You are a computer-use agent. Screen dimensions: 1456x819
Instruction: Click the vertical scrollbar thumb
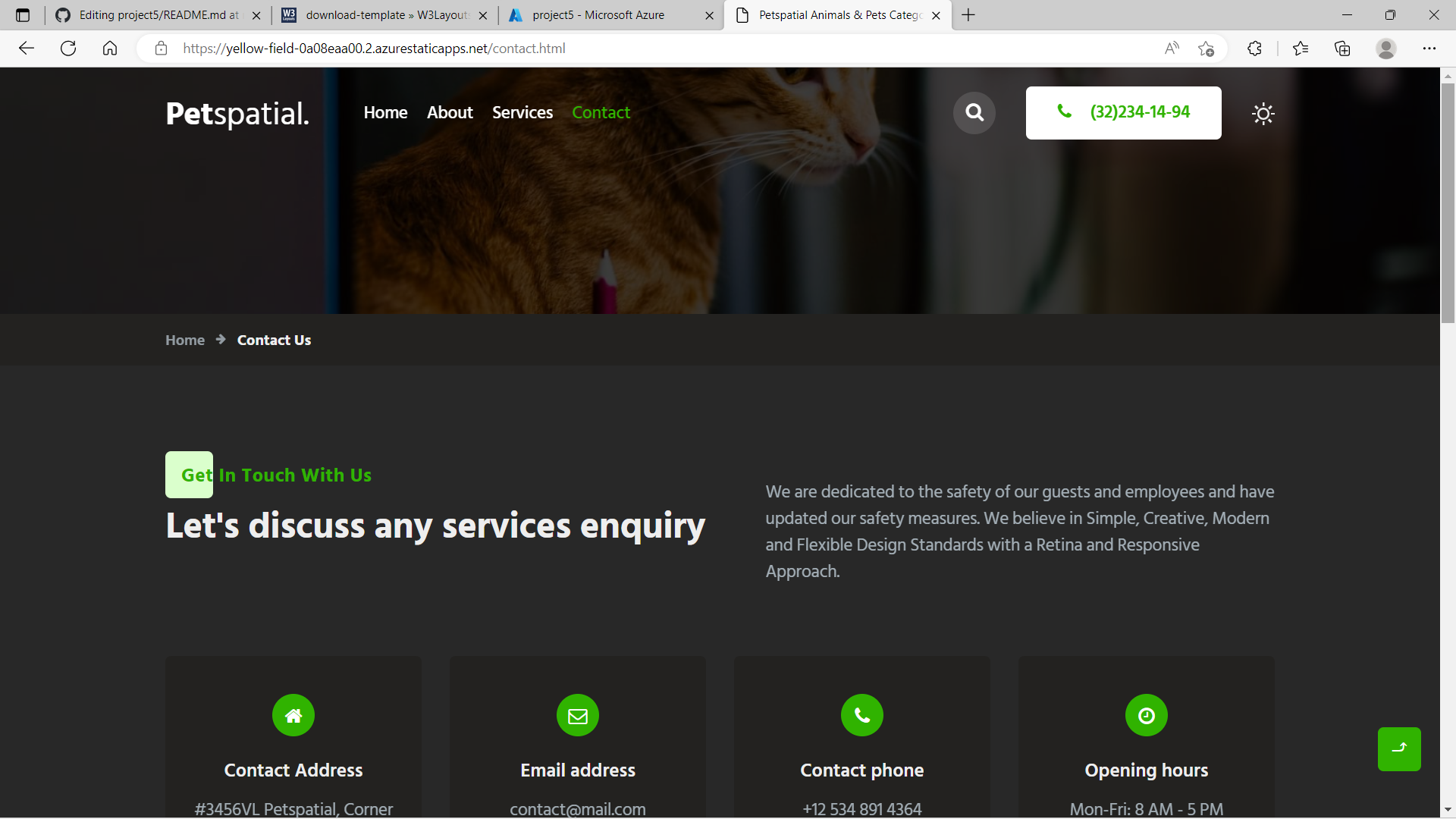[1448, 202]
